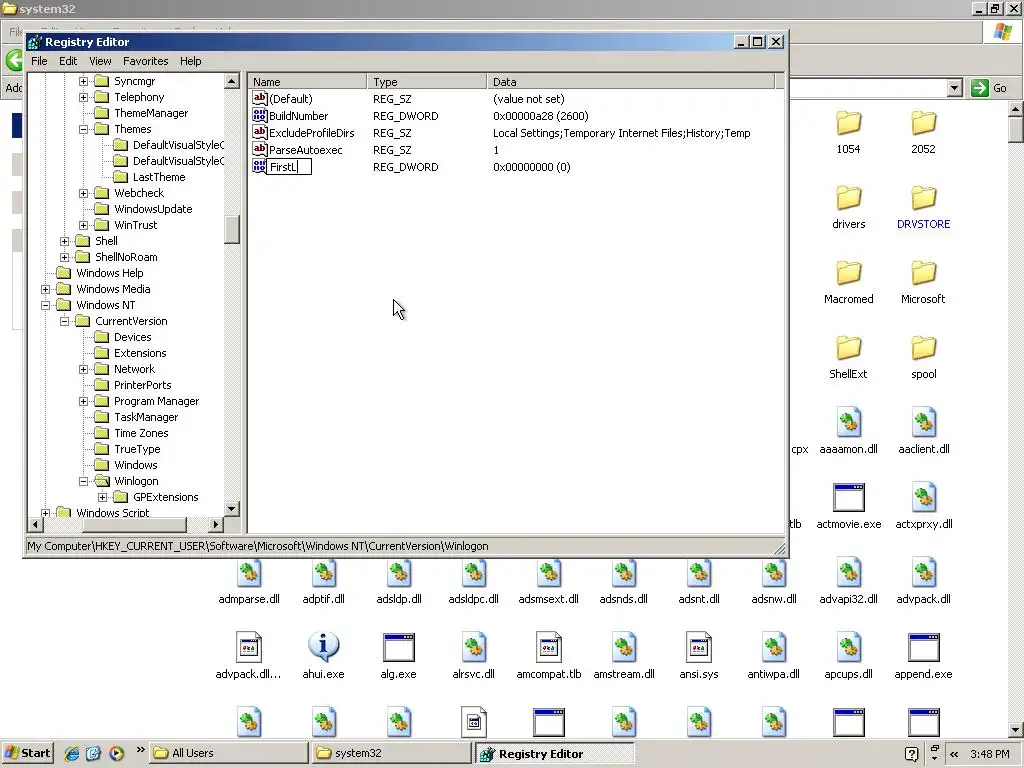Expand the Webcheck registry key

pos(84,193)
